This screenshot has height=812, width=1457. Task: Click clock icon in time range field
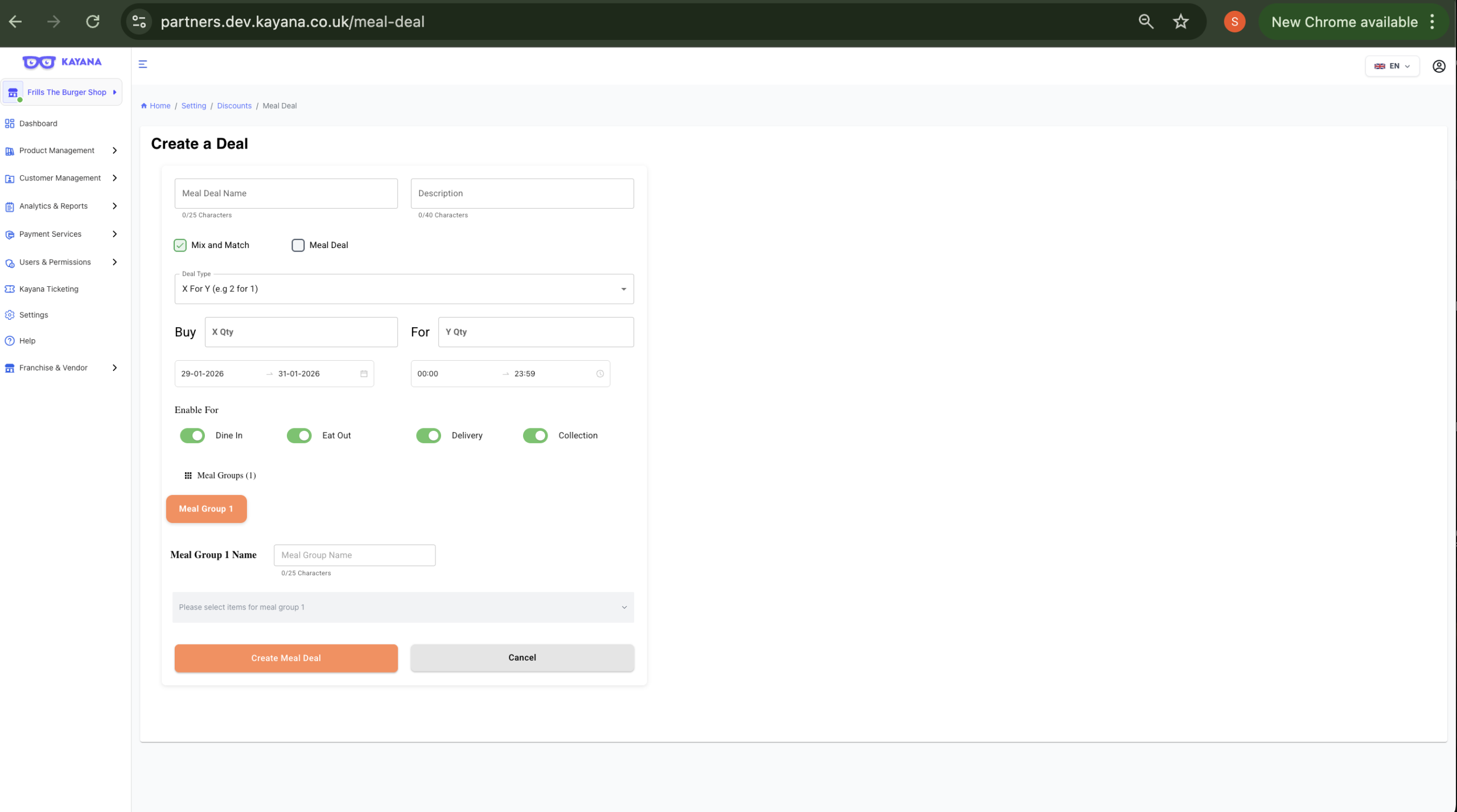[x=600, y=374]
